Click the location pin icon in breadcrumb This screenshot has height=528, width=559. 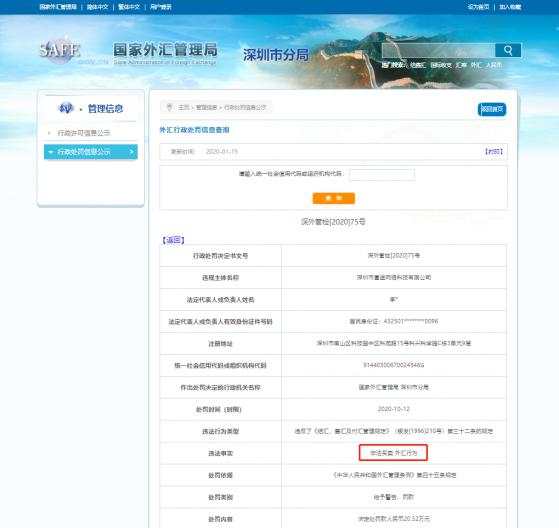tap(170, 107)
